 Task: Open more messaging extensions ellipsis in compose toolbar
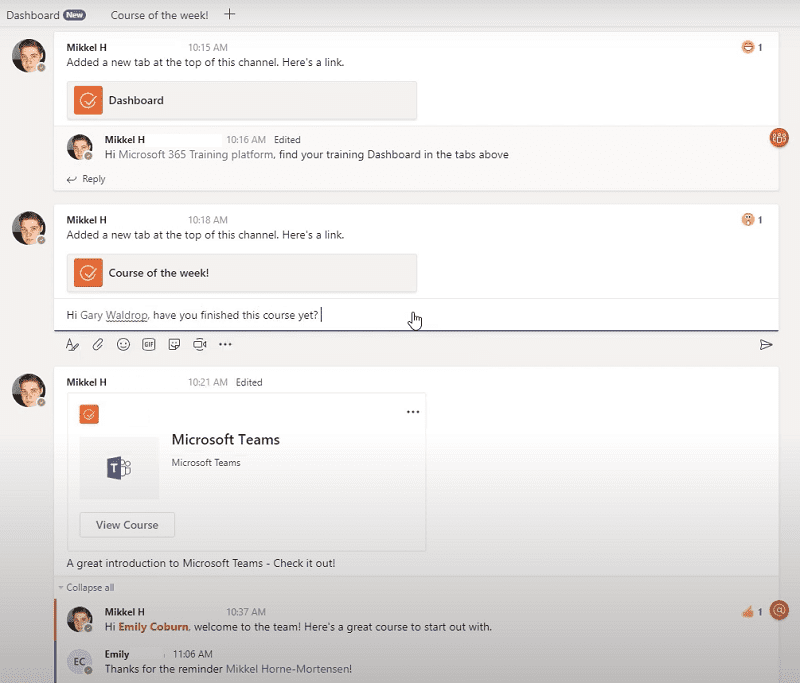click(225, 345)
